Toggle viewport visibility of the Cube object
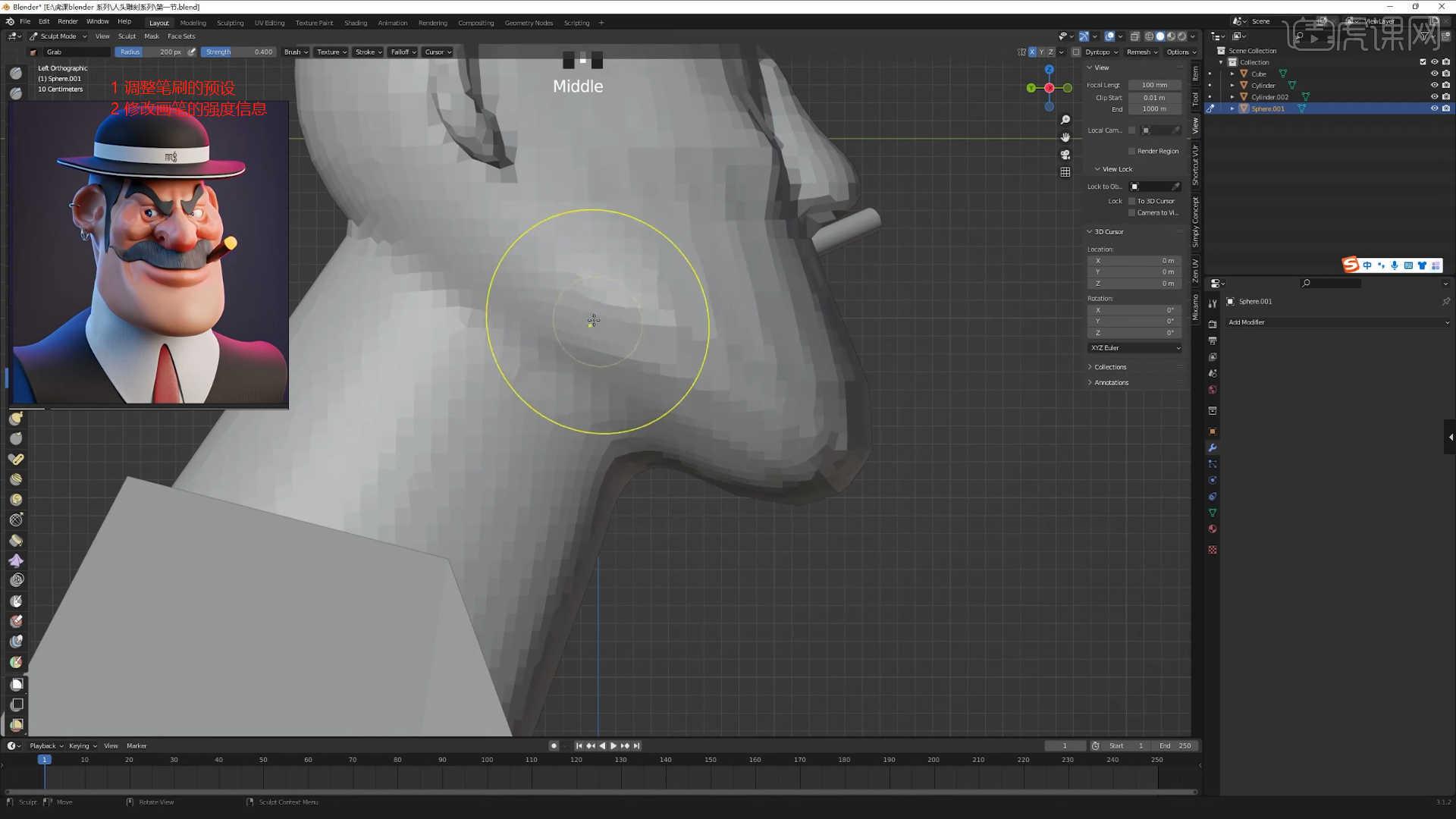Screen dimensions: 1456x819 coord(1435,74)
